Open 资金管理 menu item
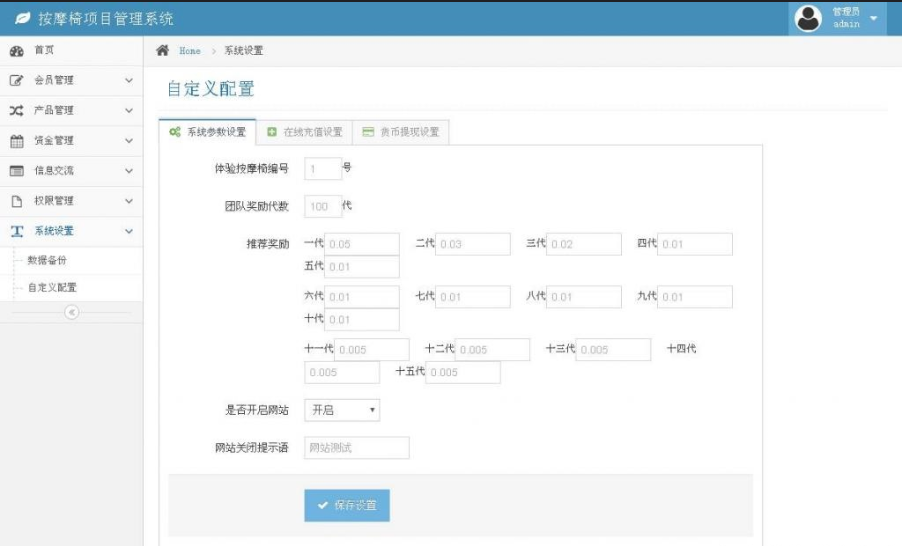Viewport: 908px width, 546px height. 71,141
